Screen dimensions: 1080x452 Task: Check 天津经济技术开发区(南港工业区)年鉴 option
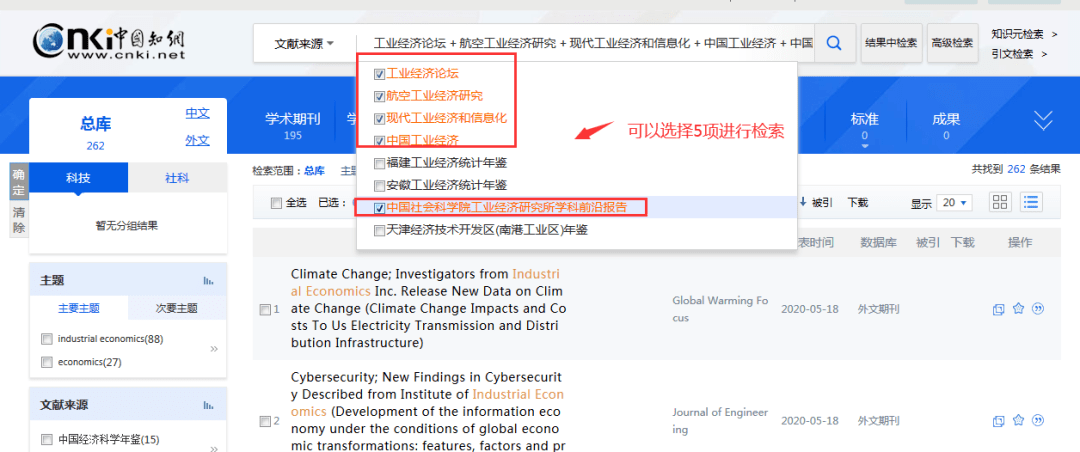point(379,231)
